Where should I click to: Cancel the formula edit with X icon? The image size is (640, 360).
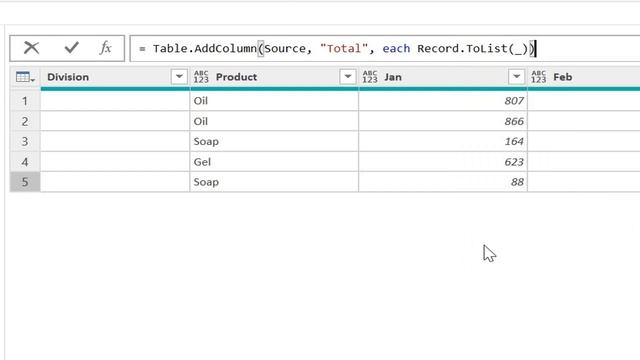(x=31, y=48)
